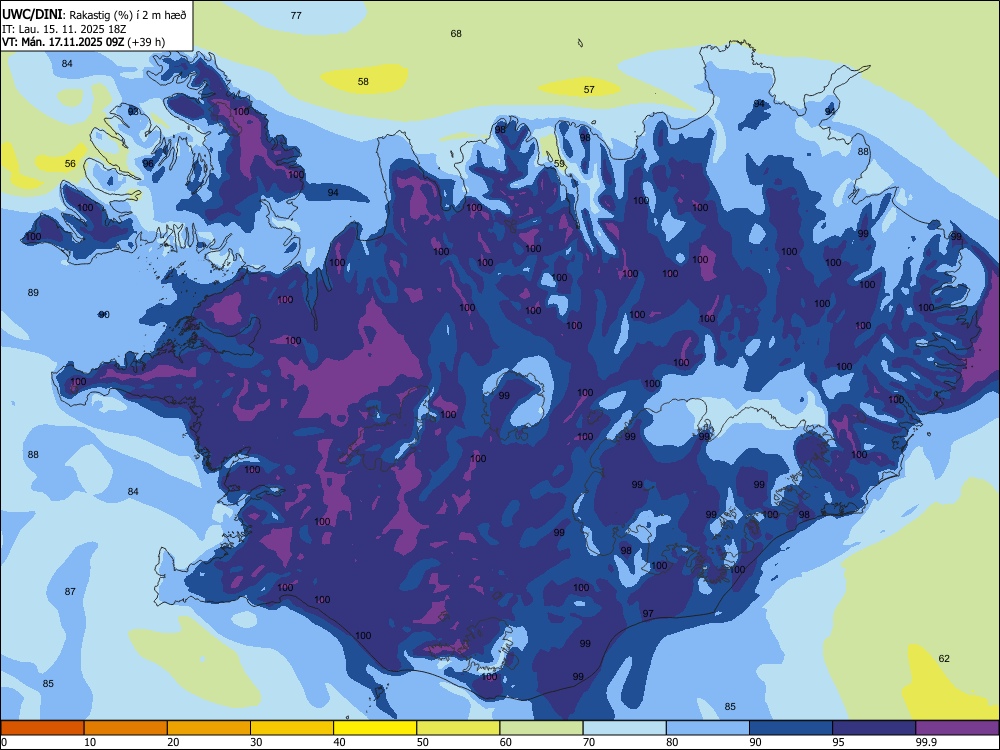The height and width of the screenshot is (750, 1000).
Task: Pick the 95–99.9 navy legend swatch
Action: (x=874, y=728)
